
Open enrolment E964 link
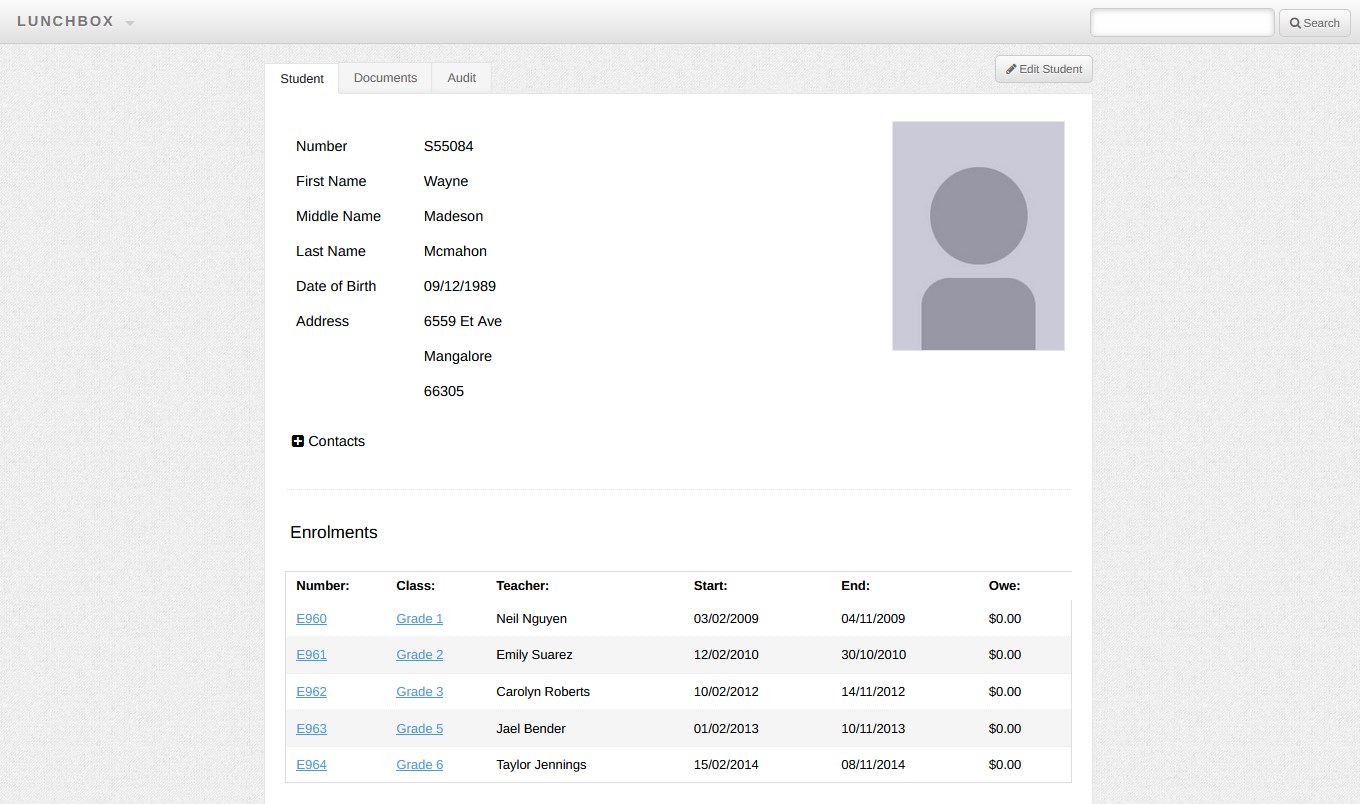(x=311, y=765)
